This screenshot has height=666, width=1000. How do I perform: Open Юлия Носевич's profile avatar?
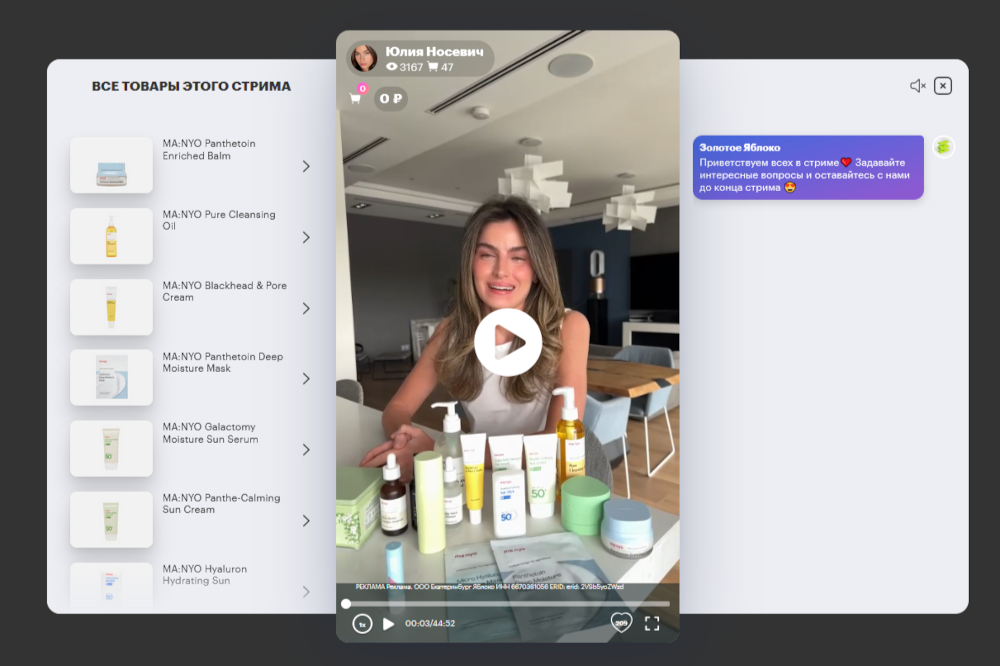click(364, 59)
